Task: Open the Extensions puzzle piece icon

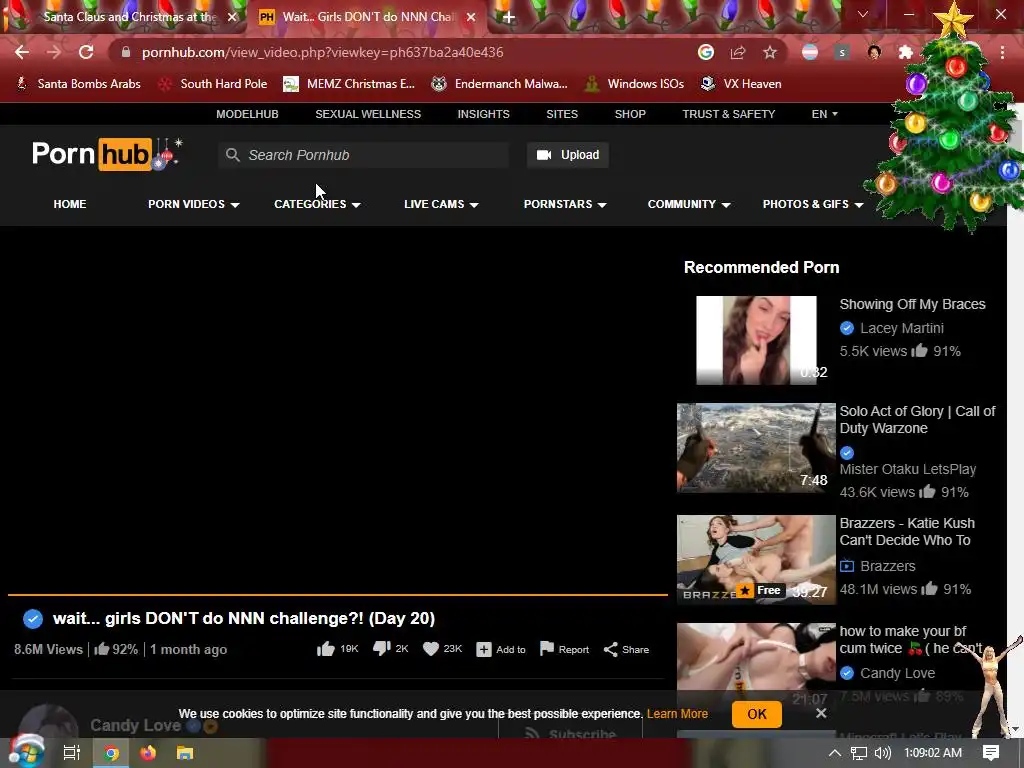Action: click(906, 52)
